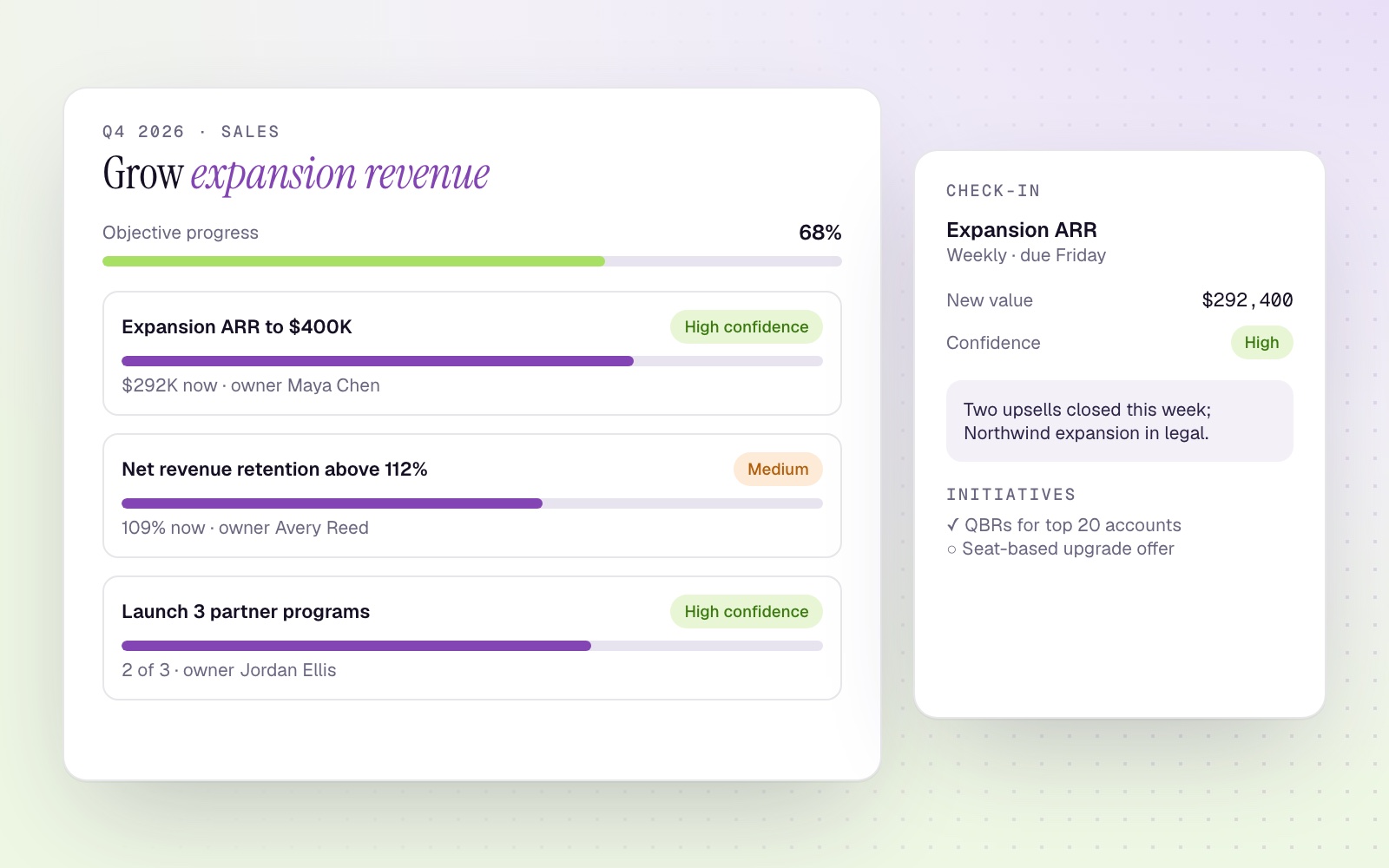Open Net revenue retention above 112% key result
The image size is (1389, 868).
click(472, 496)
